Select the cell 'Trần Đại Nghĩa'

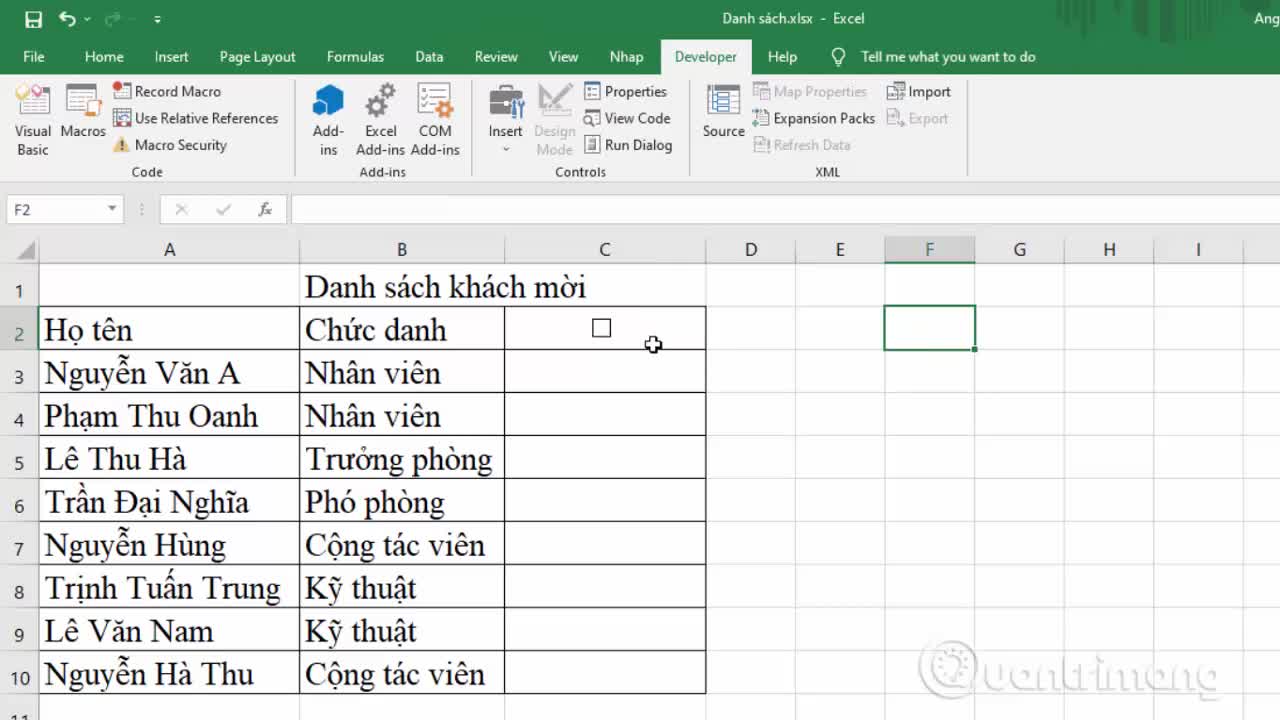(x=169, y=501)
